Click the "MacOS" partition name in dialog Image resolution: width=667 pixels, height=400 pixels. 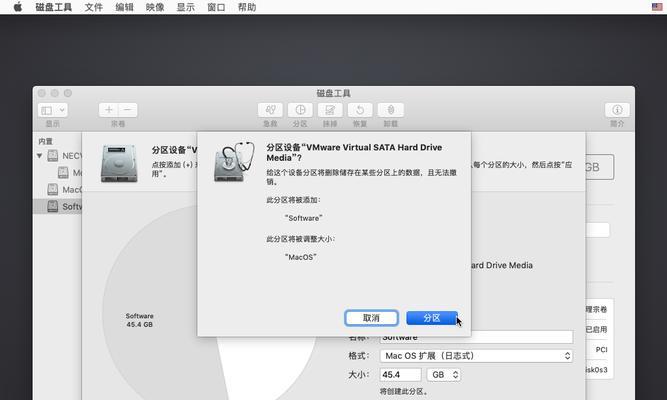pyautogui.click(x=301, y=257)
